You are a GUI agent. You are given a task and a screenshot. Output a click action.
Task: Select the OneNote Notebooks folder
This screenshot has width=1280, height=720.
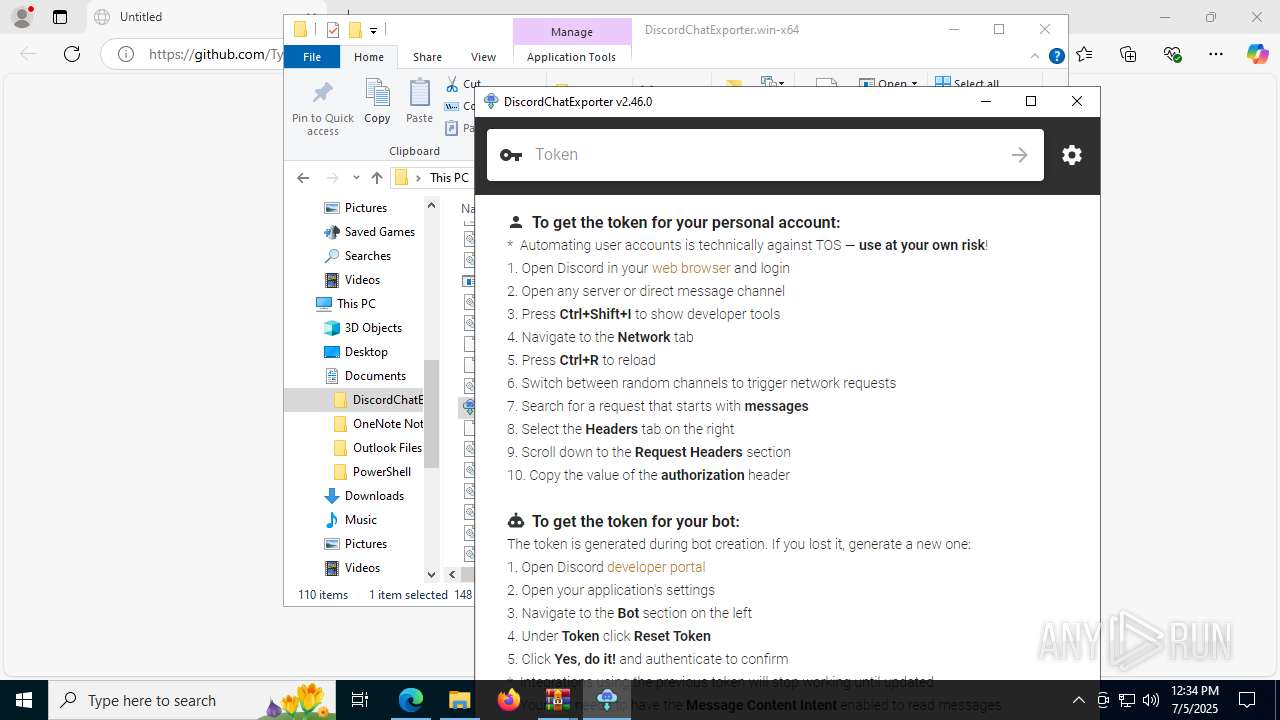378,424
